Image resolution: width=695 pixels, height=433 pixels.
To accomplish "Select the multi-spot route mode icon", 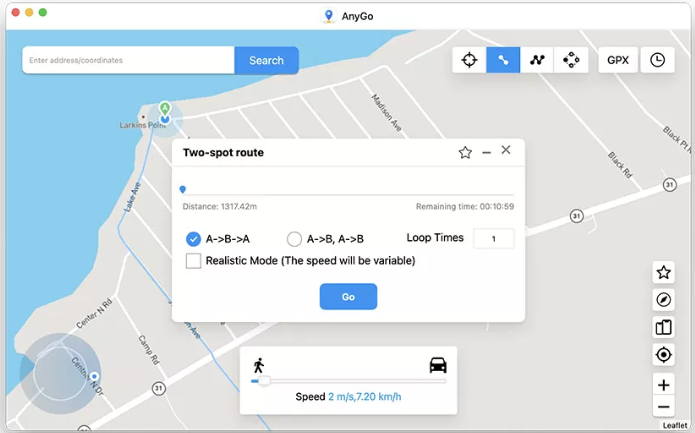I will tap(537, 60).
